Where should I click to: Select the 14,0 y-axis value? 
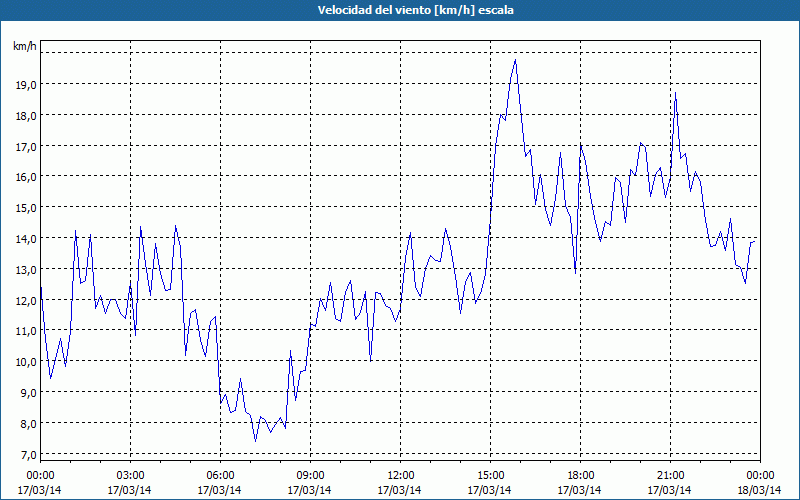pyautogui.click(x=26, y=239)
